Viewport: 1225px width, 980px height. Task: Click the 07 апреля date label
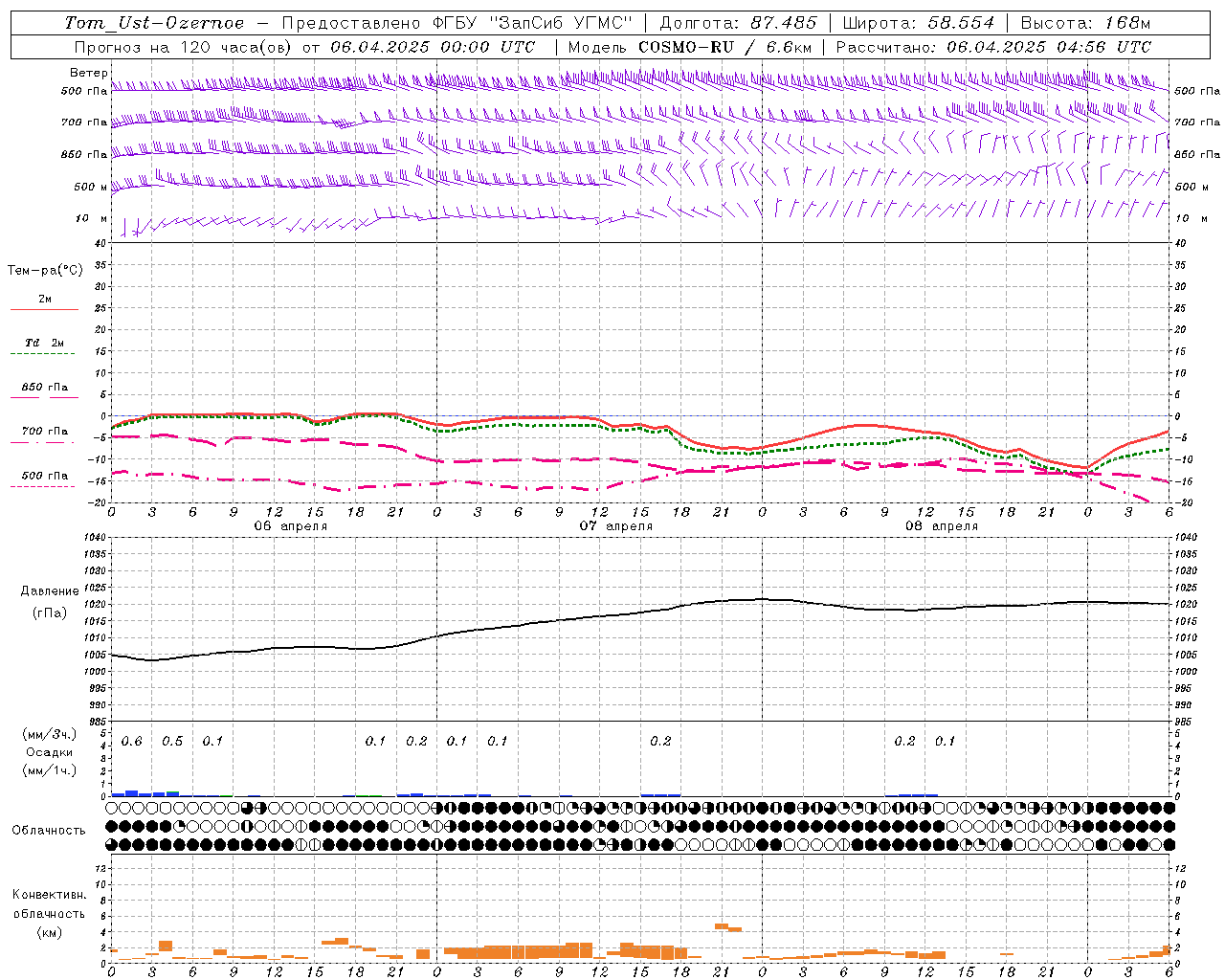[616, 526]
